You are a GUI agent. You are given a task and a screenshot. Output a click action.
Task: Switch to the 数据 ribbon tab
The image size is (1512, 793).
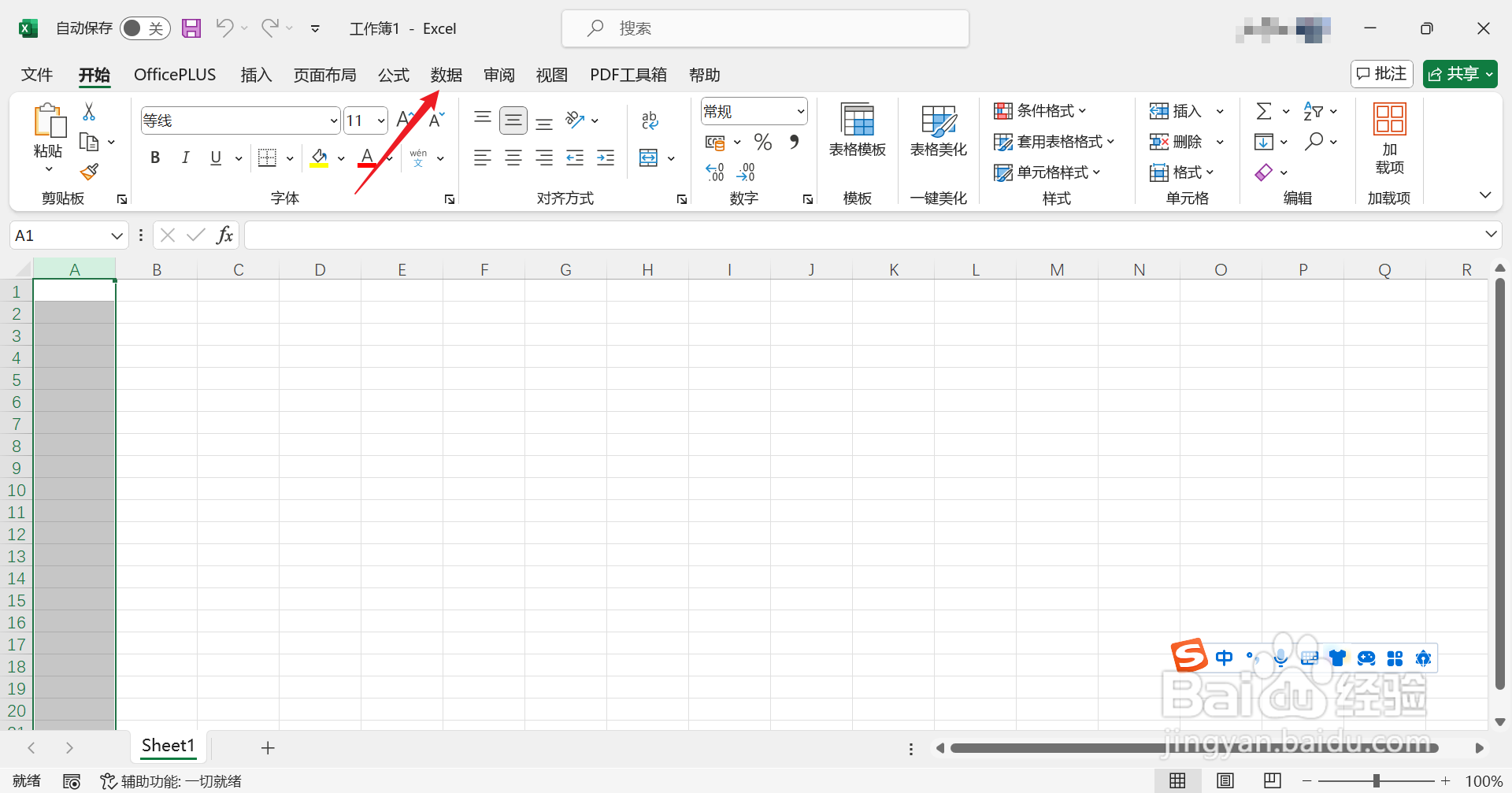pyautogui.click(x=447, y=75)
